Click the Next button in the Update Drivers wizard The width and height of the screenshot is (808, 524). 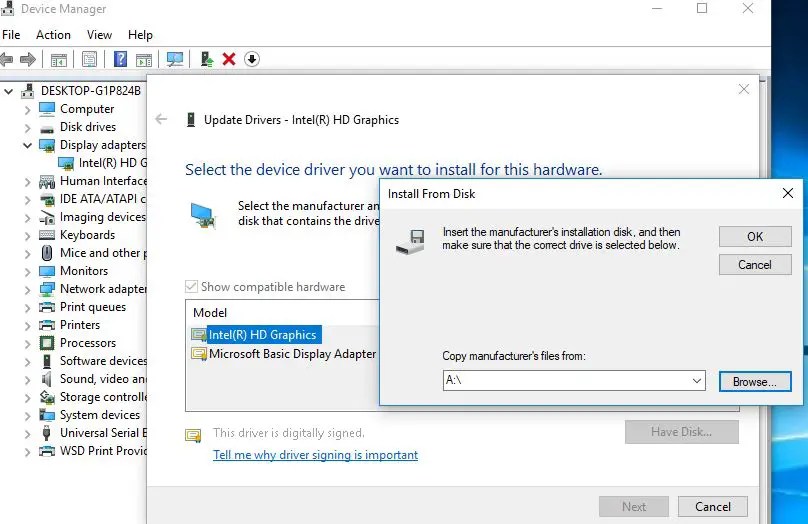tap(634, 506)
